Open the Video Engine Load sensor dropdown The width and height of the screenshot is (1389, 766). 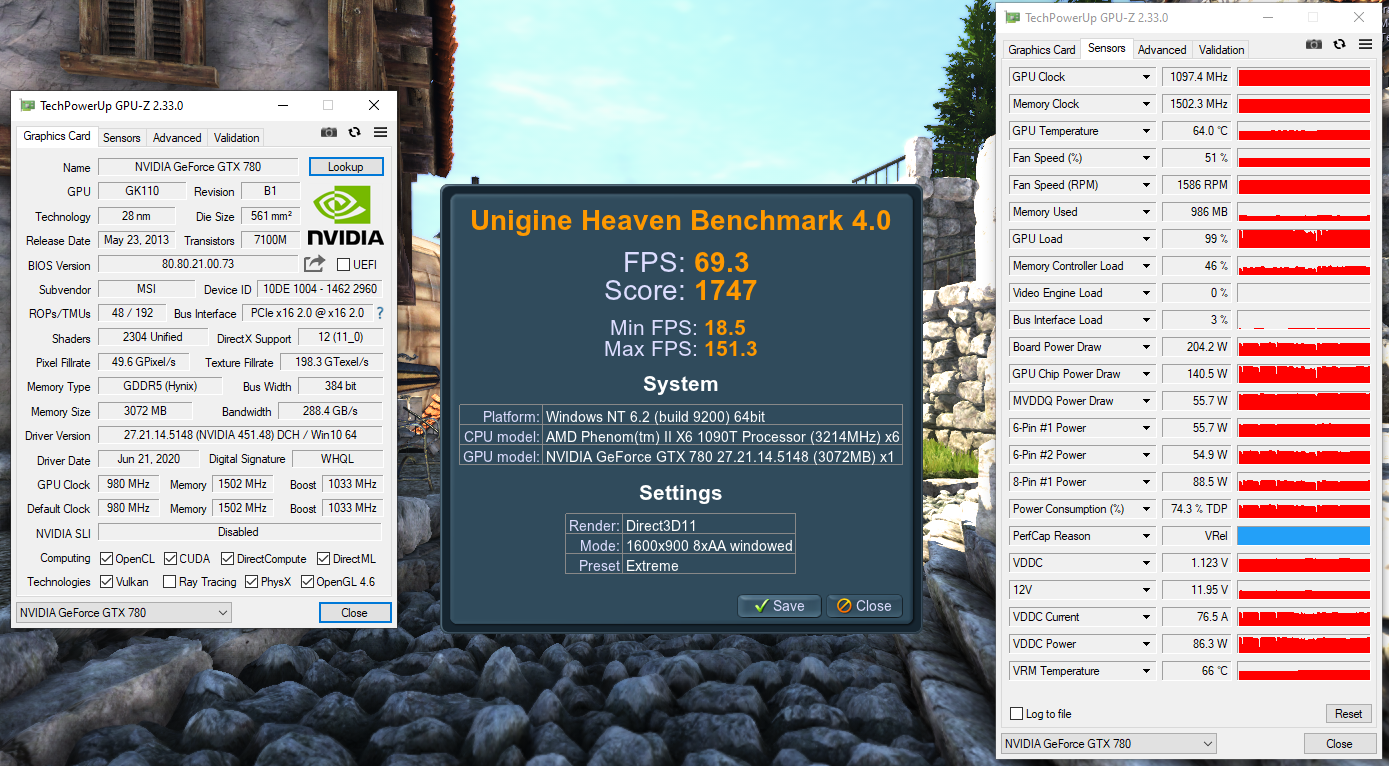[1146, 293]
